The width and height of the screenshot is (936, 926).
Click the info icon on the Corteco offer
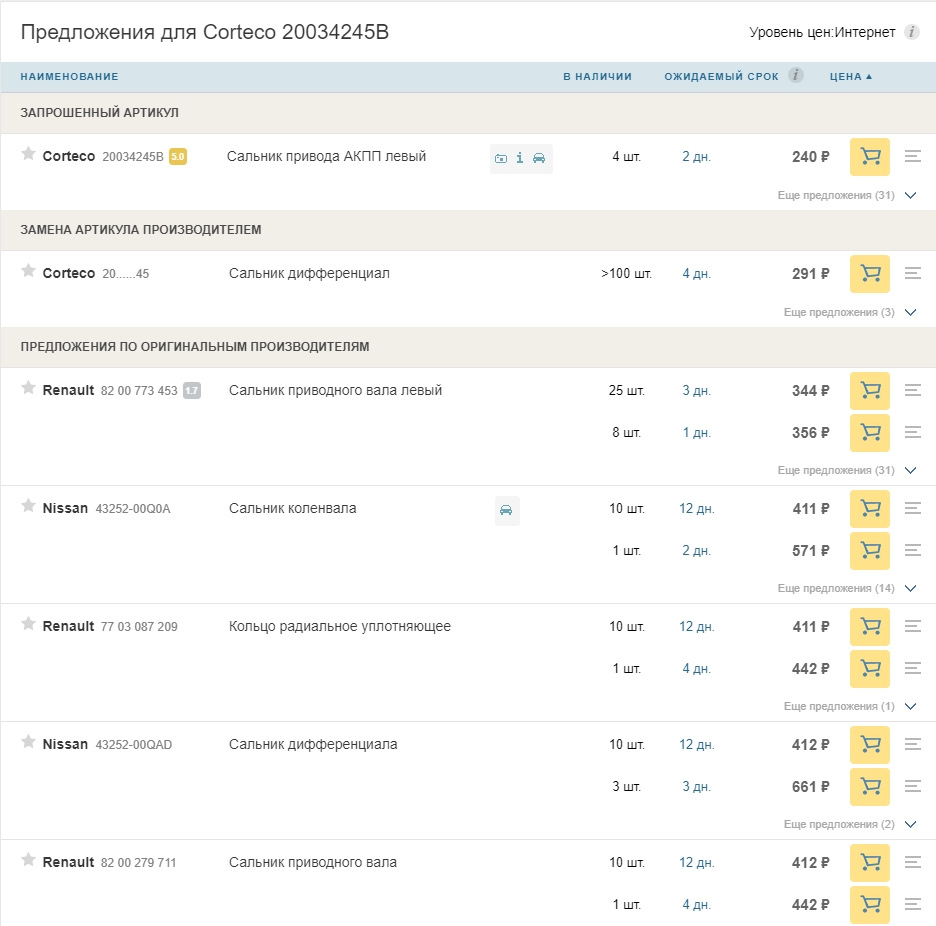[x=520, y=158]
